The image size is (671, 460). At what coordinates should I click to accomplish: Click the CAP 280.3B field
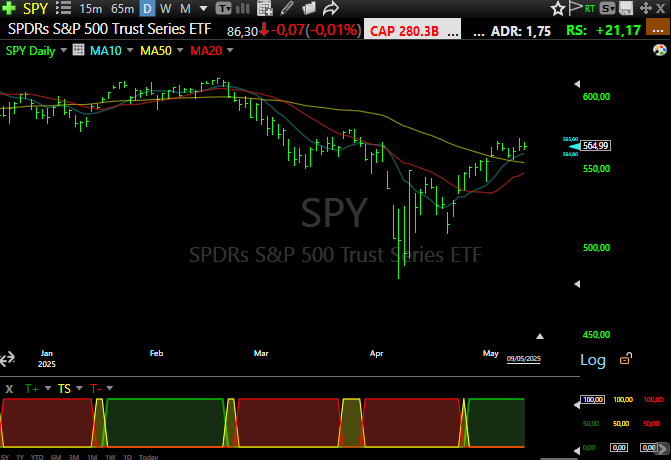[x=412, y=29]
